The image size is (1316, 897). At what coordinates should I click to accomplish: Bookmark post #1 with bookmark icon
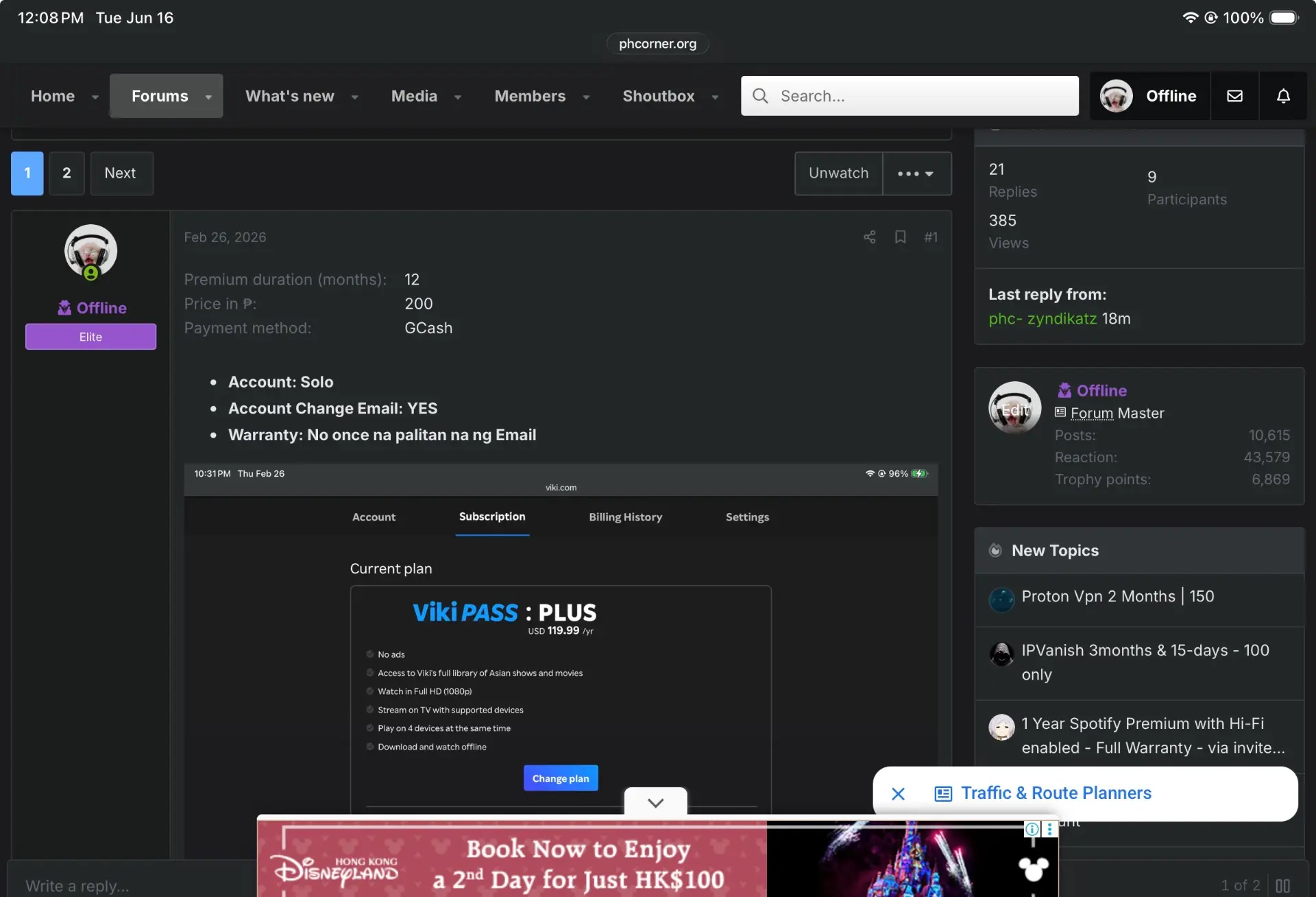pyautogui.click(x=900, y=237)
